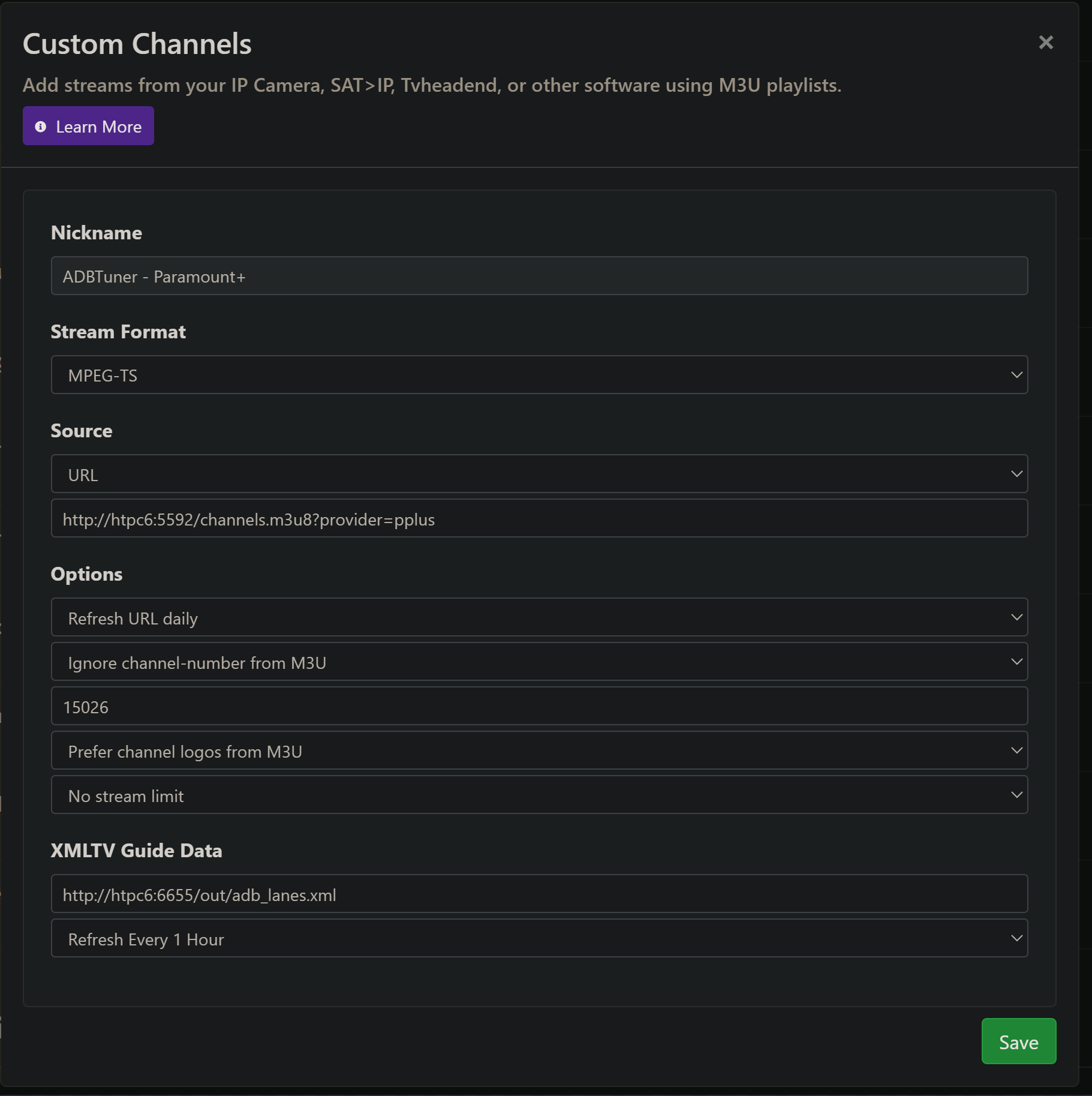The width and height of the screenshot is (1092, 1096).
Task: Click the chevron on the channel logos selector
Action: 1016,750
